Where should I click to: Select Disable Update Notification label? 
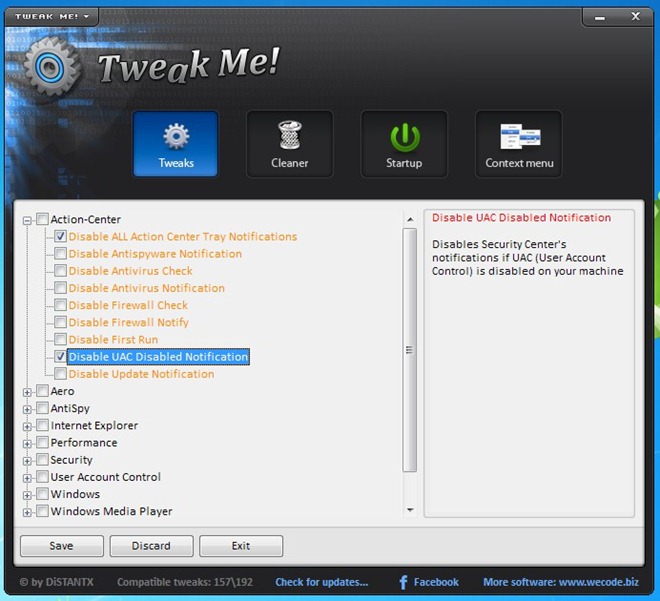[x=141, y=374]
